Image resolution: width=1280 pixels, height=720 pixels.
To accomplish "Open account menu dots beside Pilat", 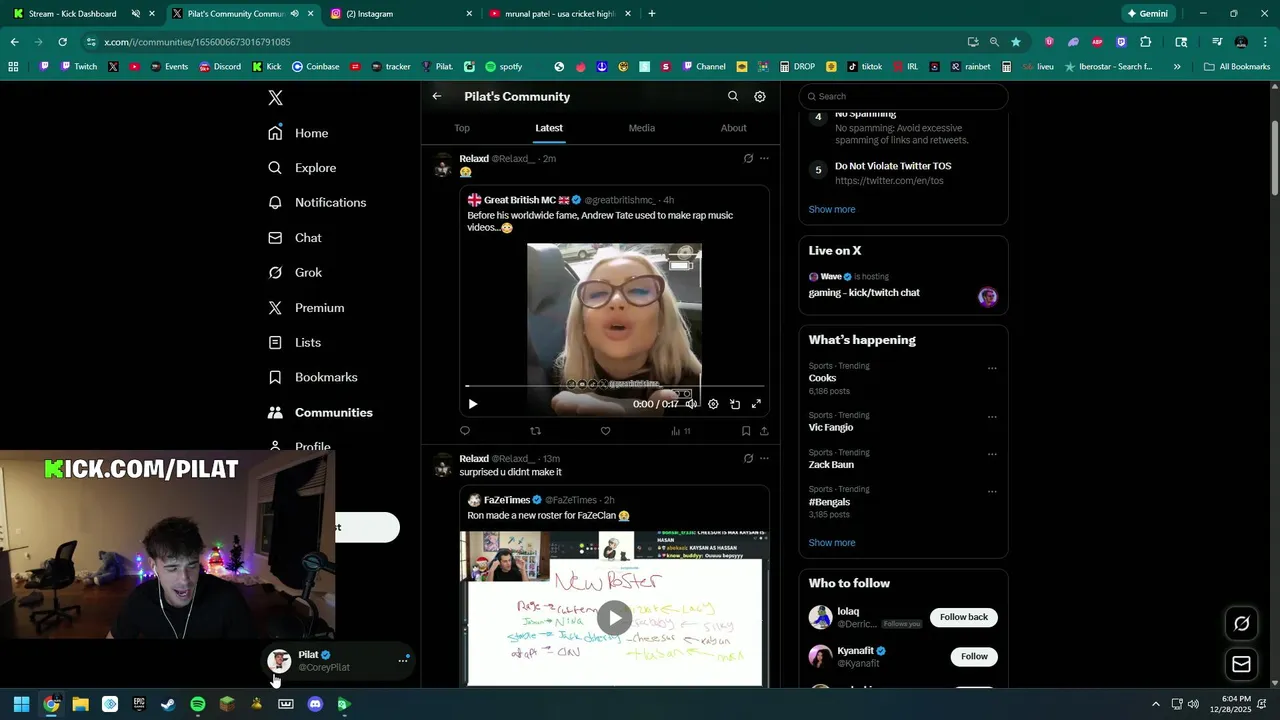I will (403, 660).
